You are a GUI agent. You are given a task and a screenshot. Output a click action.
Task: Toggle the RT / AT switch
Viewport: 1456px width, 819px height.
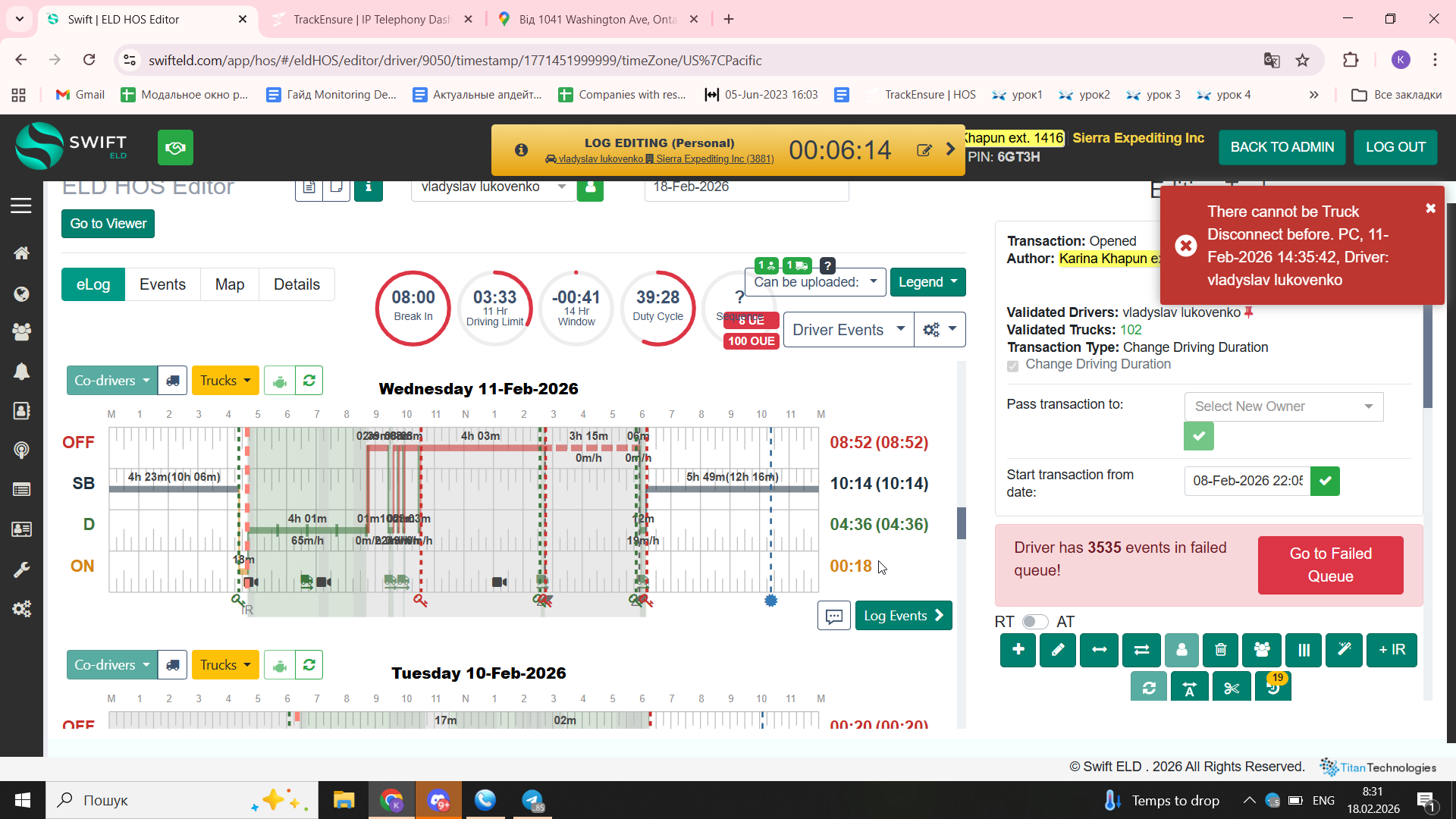pyautogui.click(x=1034, y=622)
